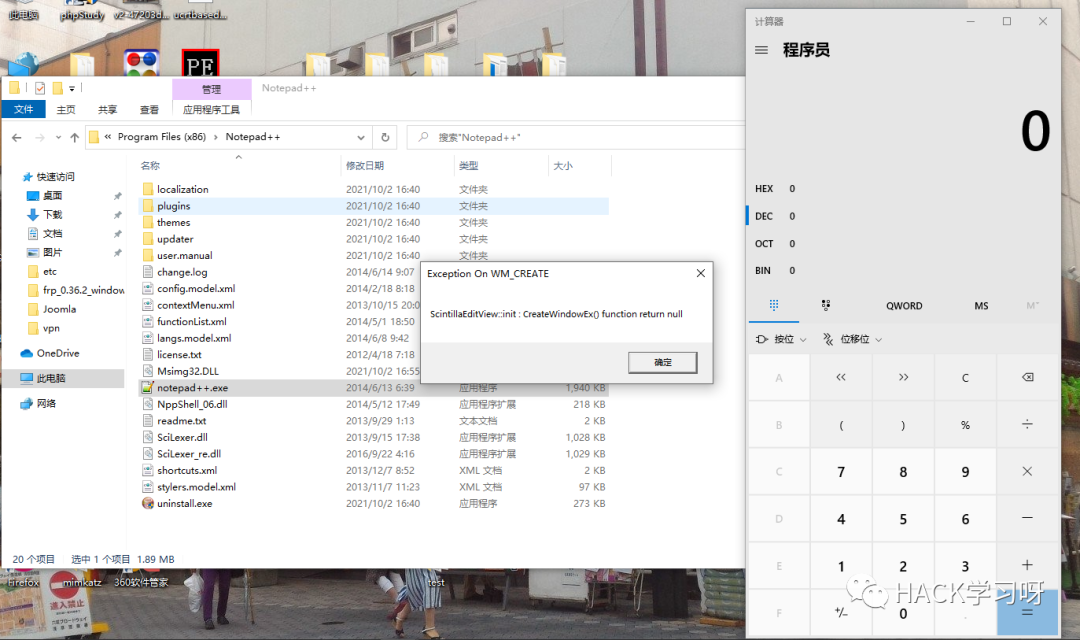
Task: Open the 应用程序工具 ribbon tab
Action: click(x=211, y=110)
